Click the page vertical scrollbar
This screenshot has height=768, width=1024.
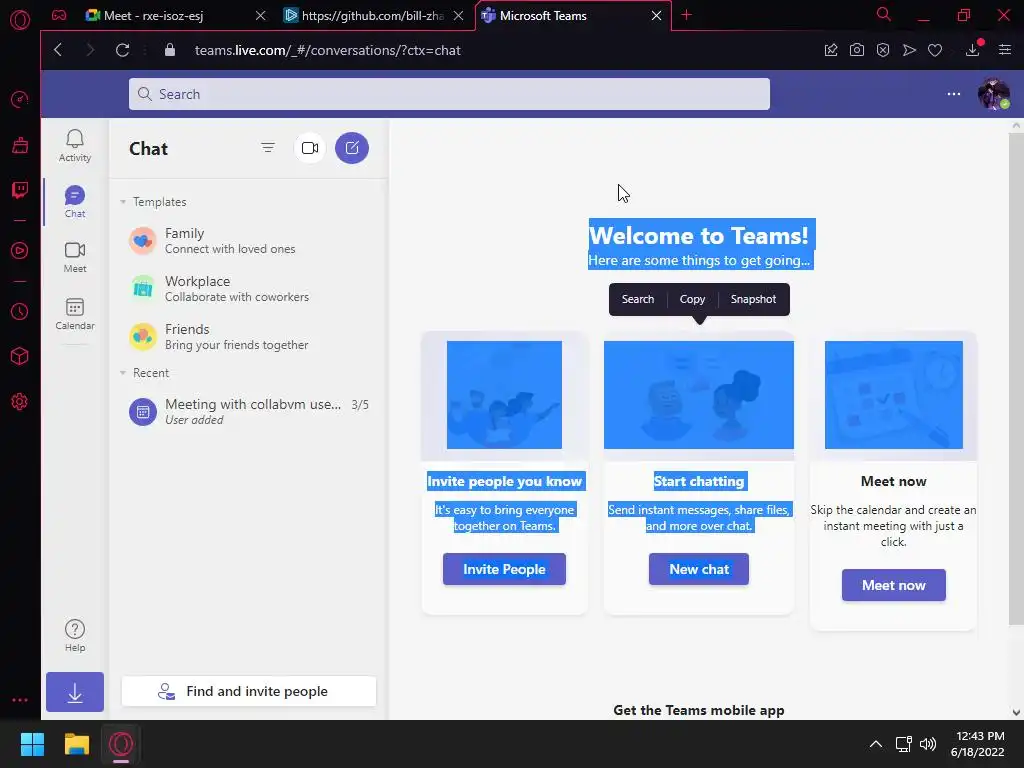(x=1016, y=379)
